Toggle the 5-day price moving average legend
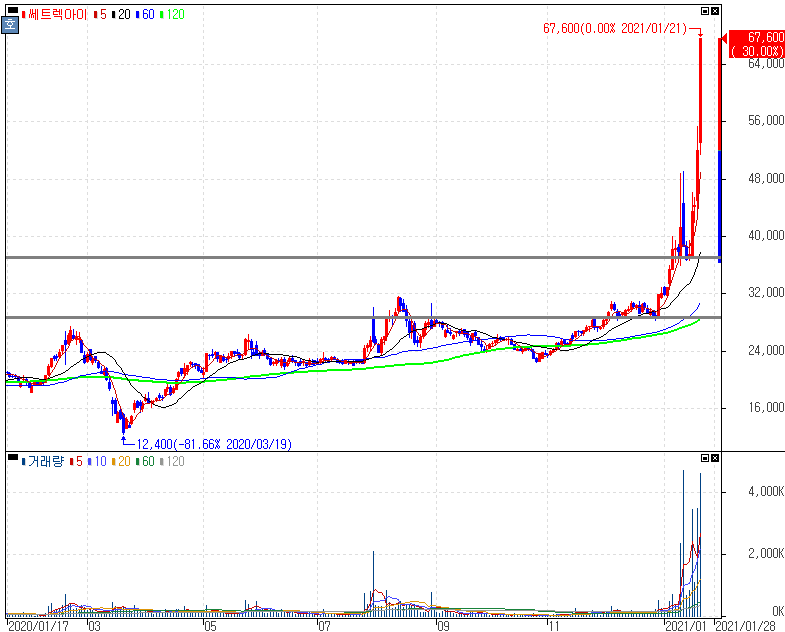The width and height of the screenshot is (785, 632). [100, 15]
